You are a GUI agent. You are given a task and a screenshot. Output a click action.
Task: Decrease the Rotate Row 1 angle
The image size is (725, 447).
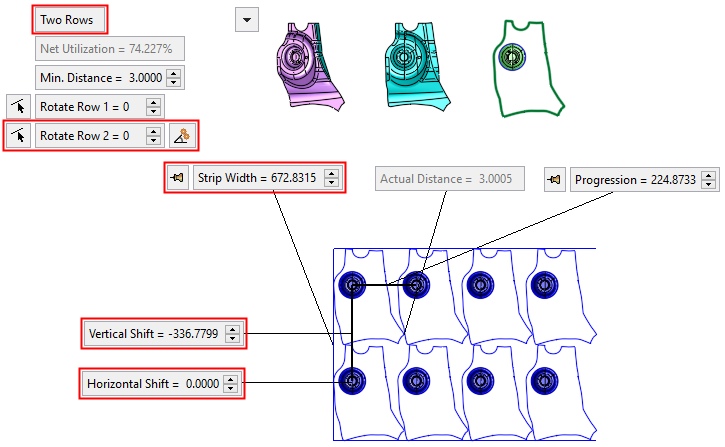point(154,111)
